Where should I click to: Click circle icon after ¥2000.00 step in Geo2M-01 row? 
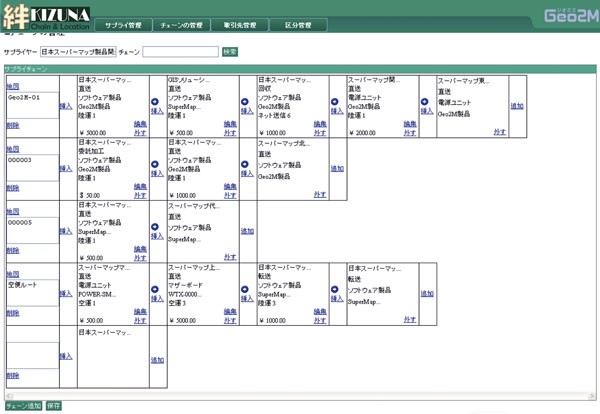[x=424, y=102]
